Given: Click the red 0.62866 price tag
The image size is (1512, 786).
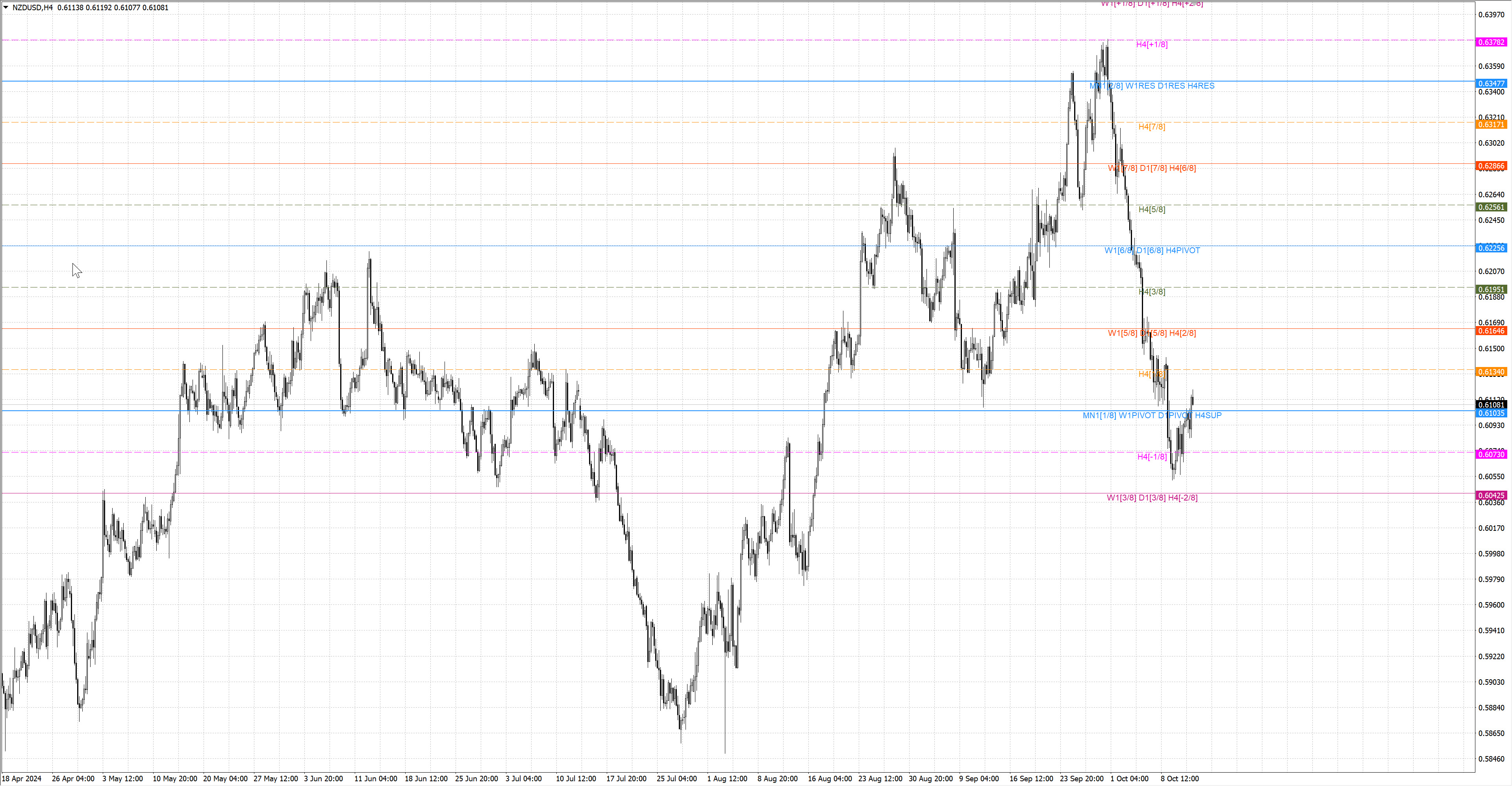Looking at the screenshot, I should 1491,166.
